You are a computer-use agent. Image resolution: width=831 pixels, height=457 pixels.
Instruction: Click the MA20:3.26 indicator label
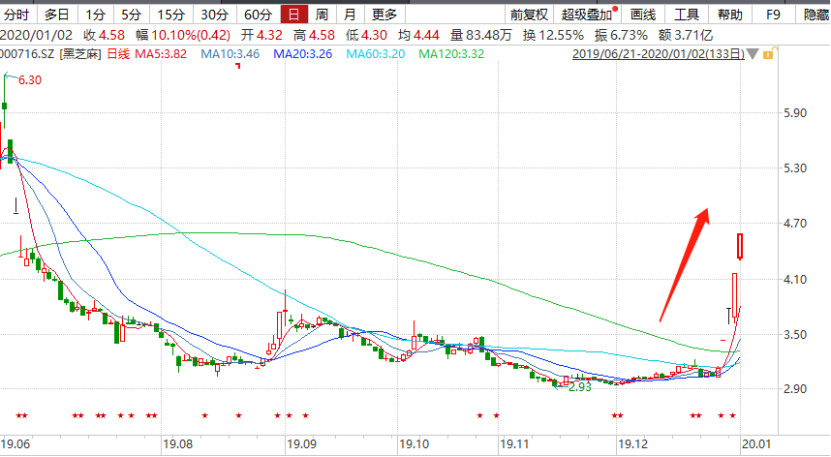303,54
